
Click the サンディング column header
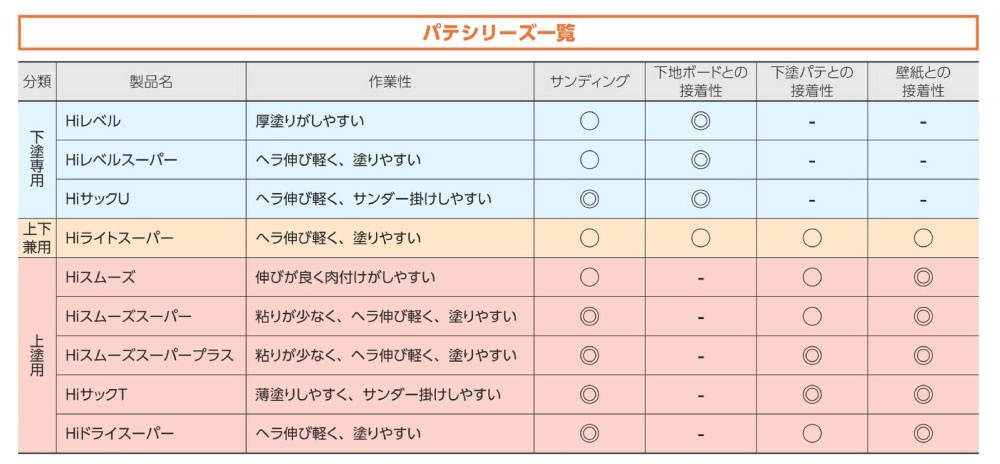pyautogui.click(x=589, y=82)
